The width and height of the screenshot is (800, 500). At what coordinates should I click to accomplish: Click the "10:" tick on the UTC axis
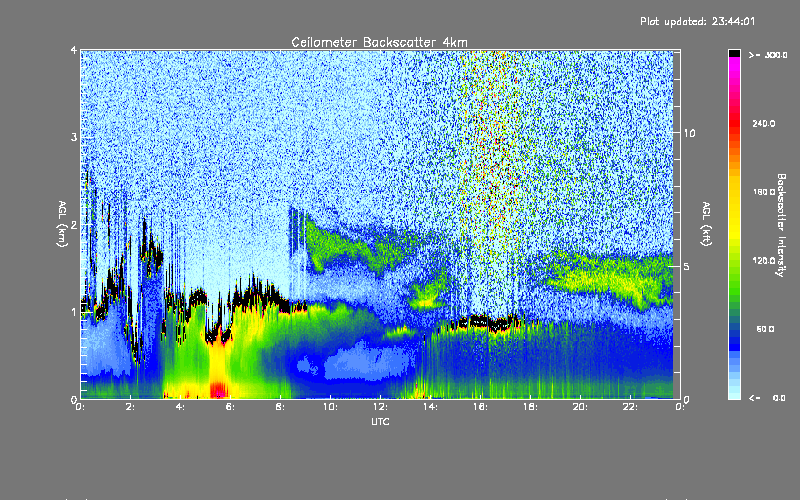pos(330,407)
